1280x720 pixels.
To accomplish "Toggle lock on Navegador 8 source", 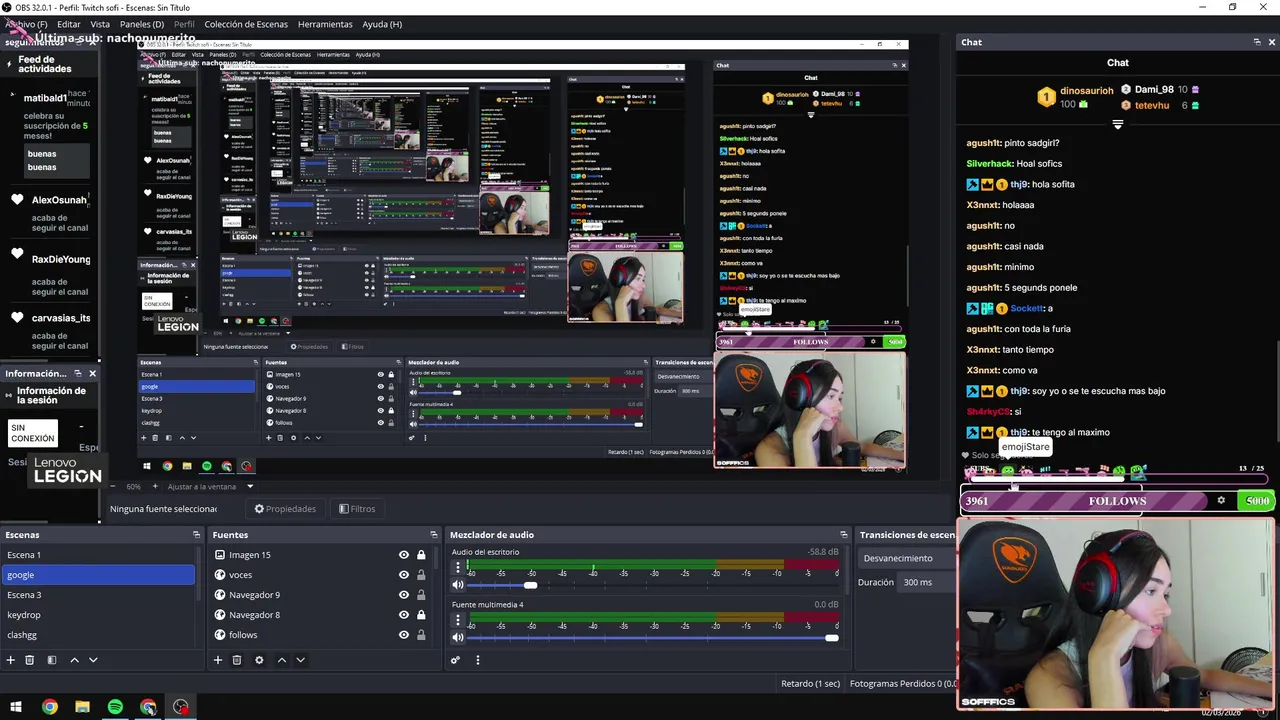I will 421,615.
